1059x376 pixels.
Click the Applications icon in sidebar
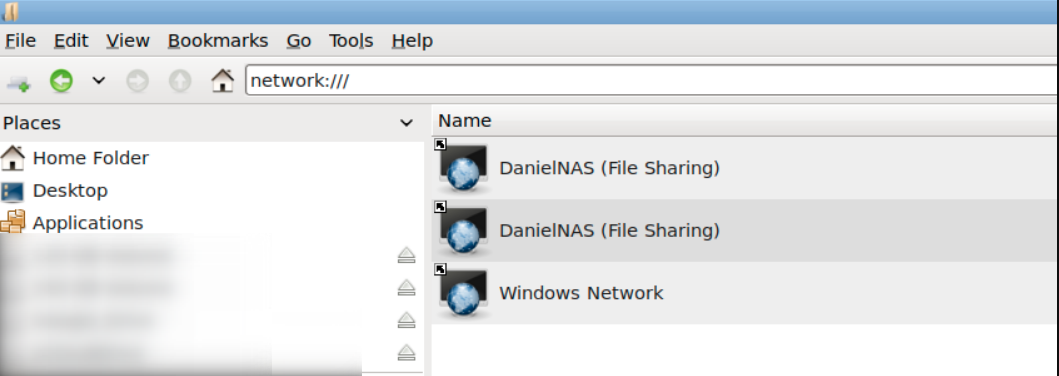(13, 222)
